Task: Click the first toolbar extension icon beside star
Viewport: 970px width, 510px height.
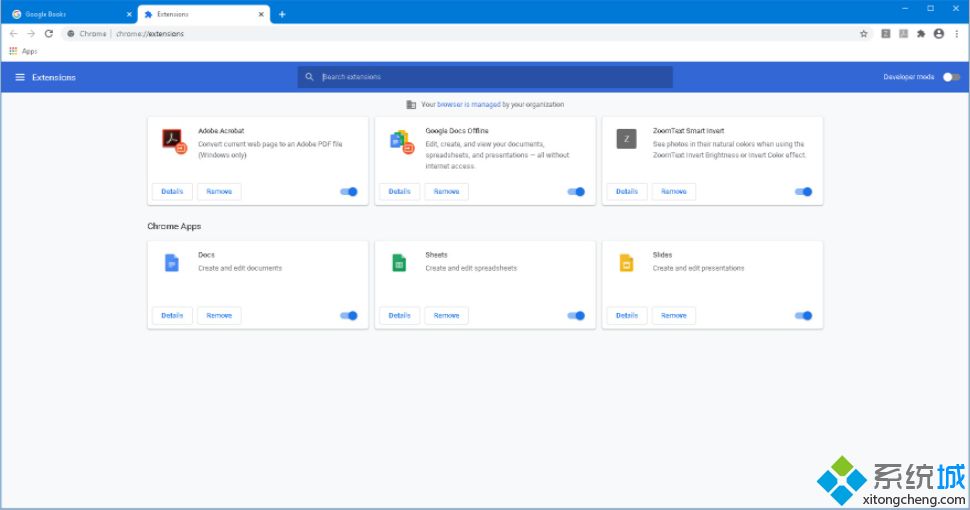Action: coord(886,34)
